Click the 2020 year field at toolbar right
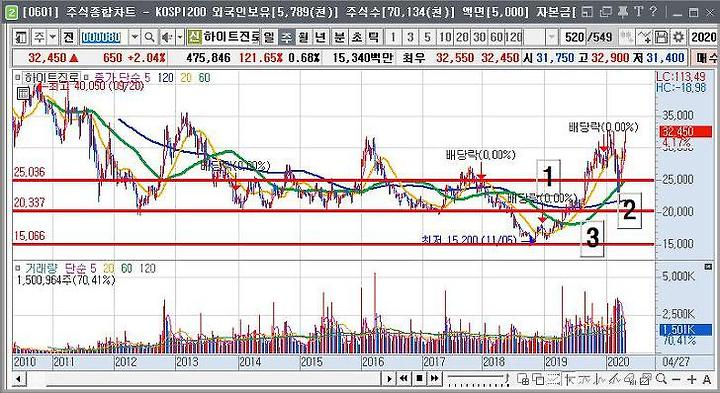This screenshot has width=720, height=393. click(x=703, y=37)
